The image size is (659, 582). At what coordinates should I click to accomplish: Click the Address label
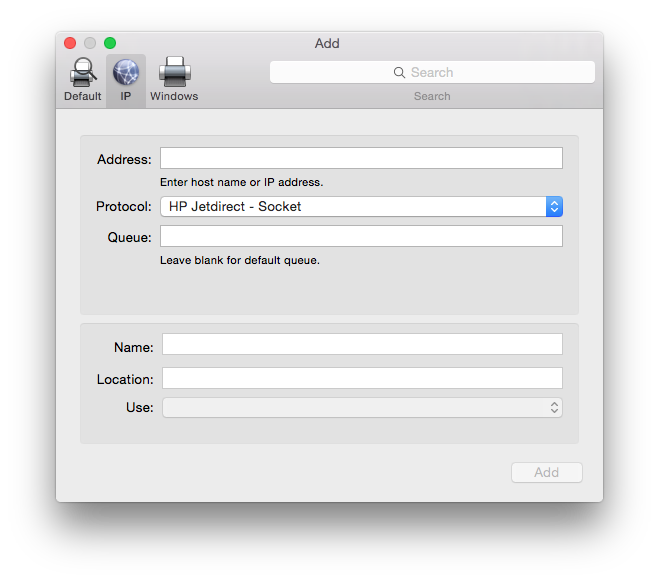click(124, 160)
